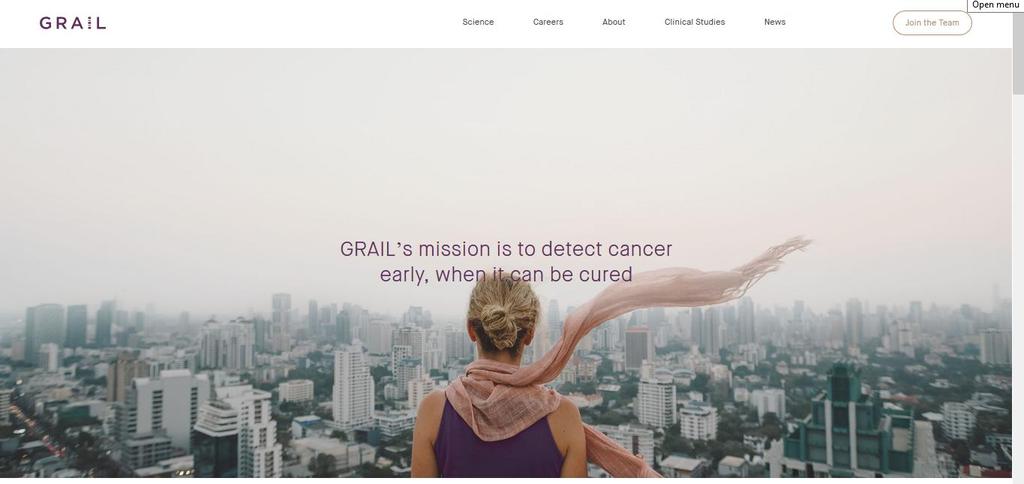Click the blank header space beside the logo
The height and width of the screenshot is (484, 1024).
point(281,23)
